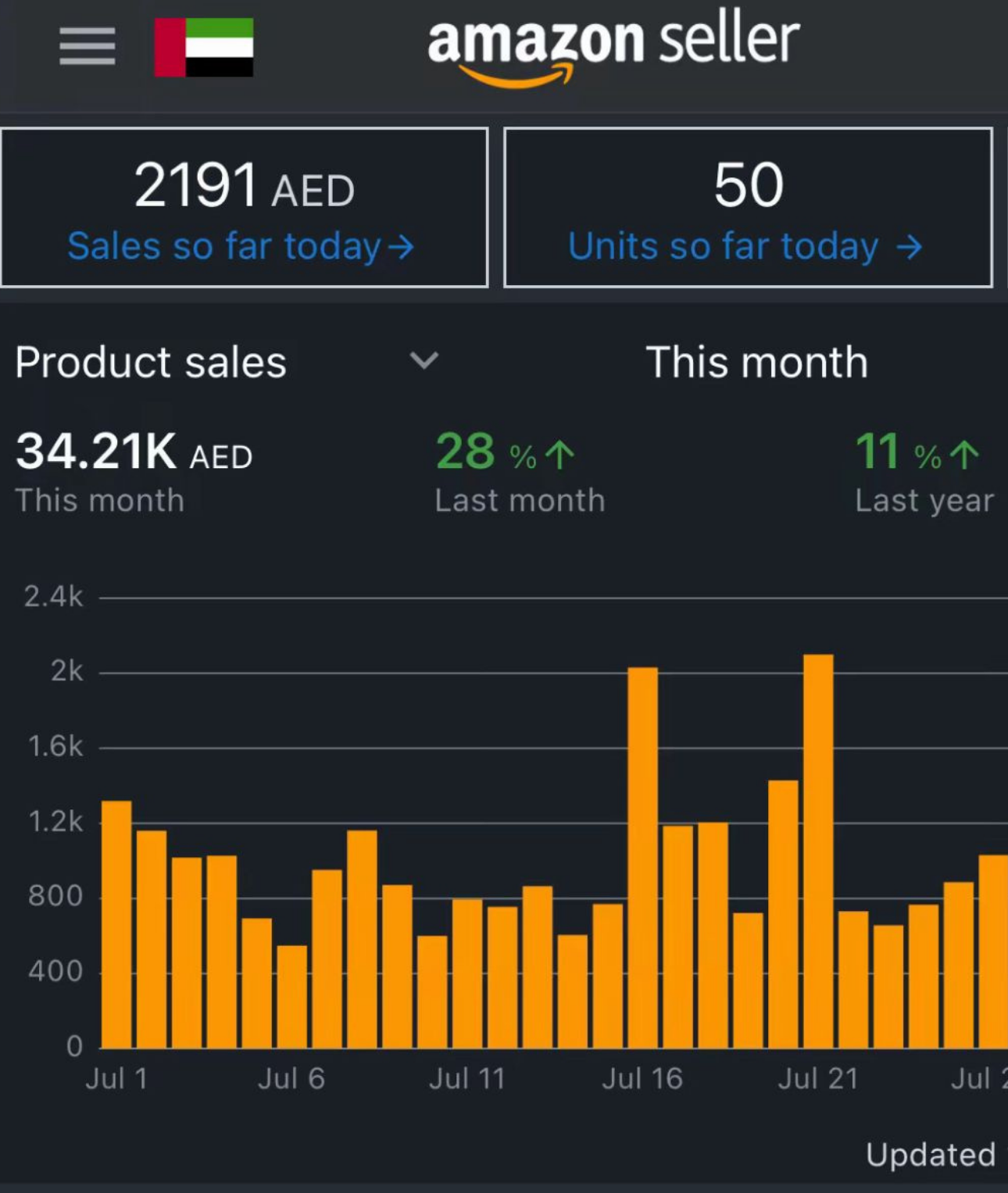
Task: Click the 1.6k y-axis label
Action: (55, 747)
